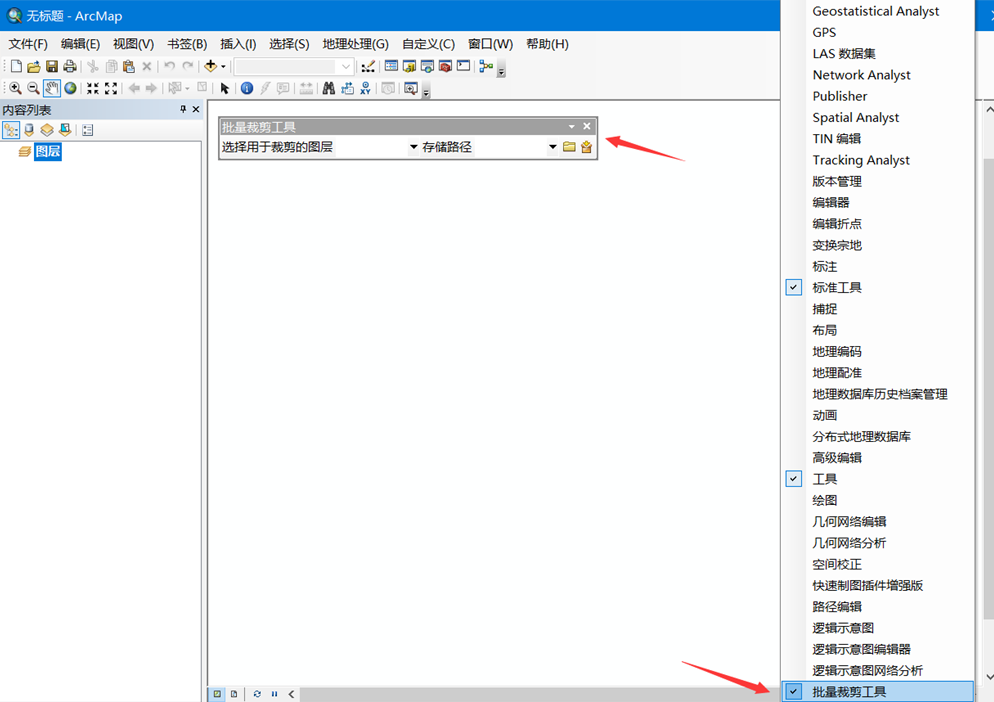Uncheck 批量裁剪工具 toolbar entry
The width and height of the screenshot is (994, 702).
click(x=878, y=692)
